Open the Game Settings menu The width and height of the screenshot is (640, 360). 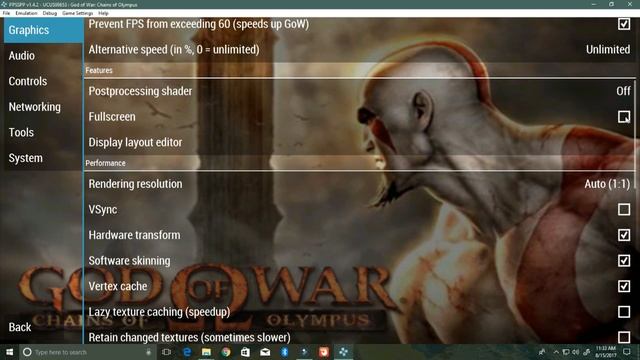pyautogui.click(x=78, y=13)
